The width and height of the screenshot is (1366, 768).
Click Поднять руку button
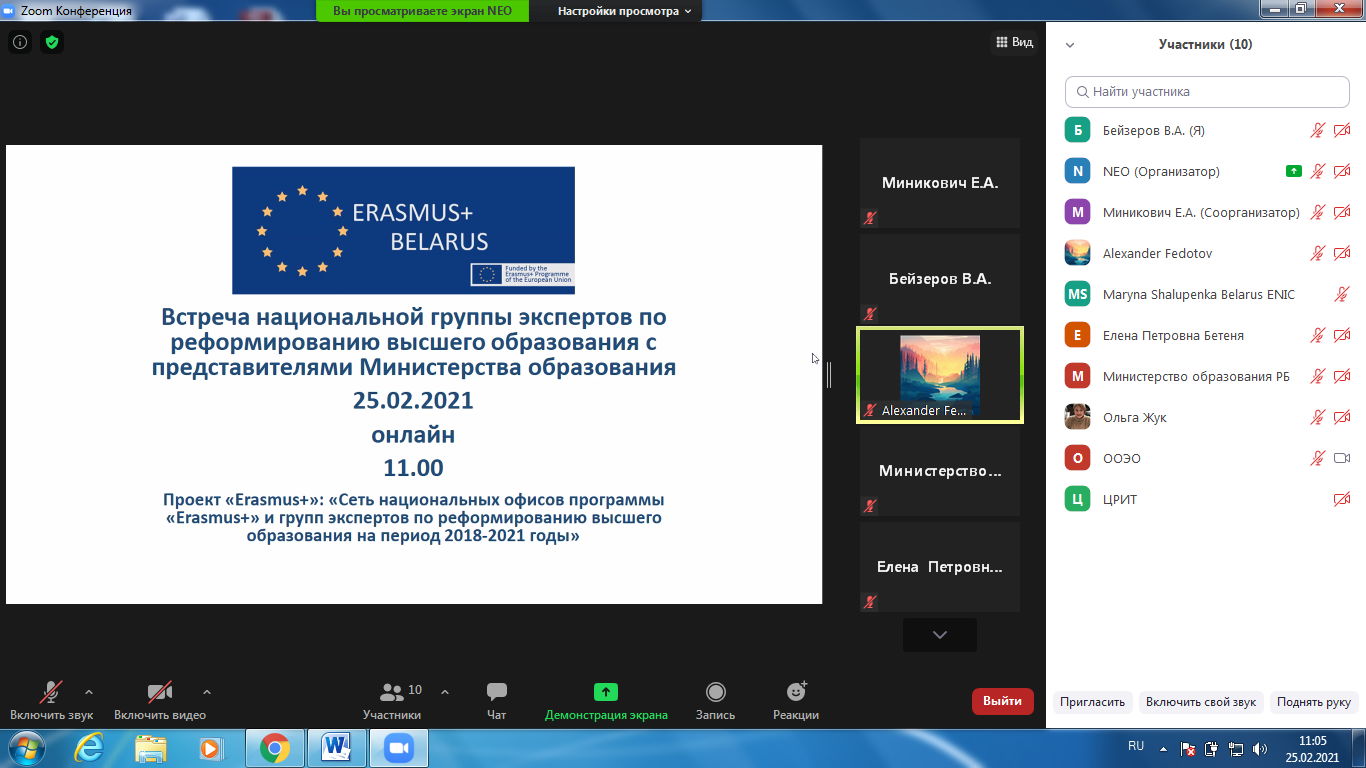click(1314, 702)
